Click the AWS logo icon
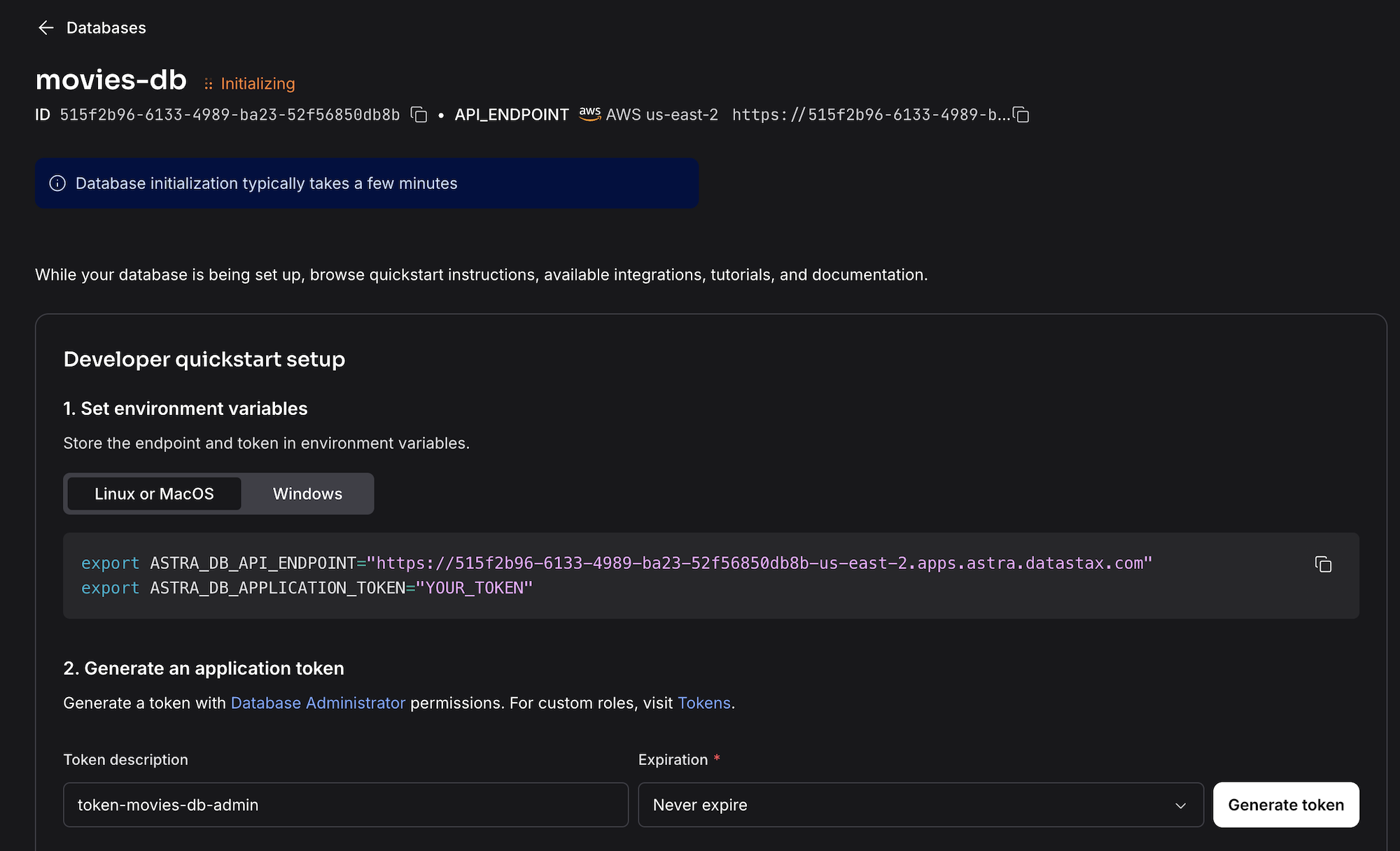The image size is (1400, 851). tap(590, 113)
